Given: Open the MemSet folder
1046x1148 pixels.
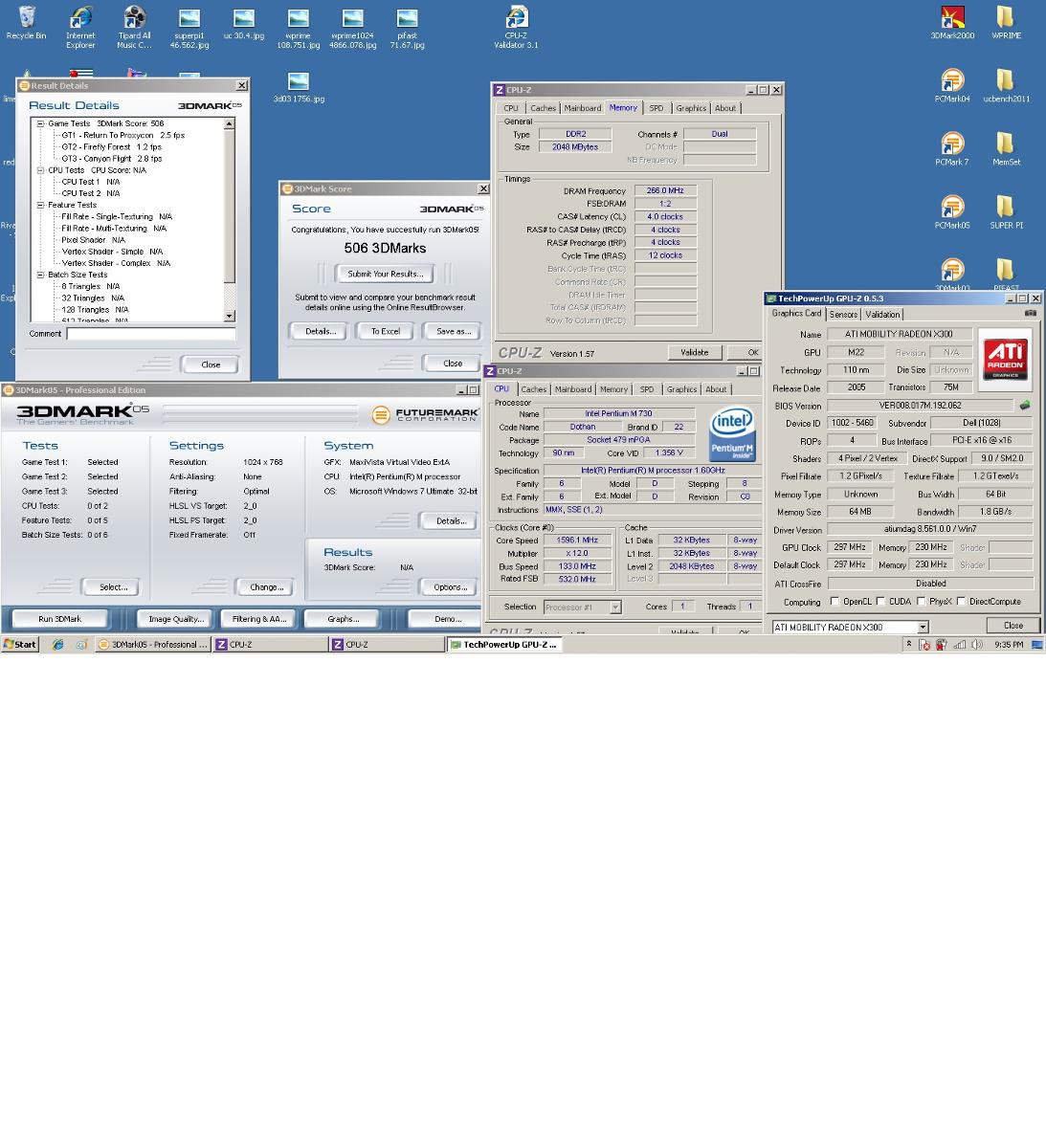Looking at the screenshot, I should tap(1006, 149).
